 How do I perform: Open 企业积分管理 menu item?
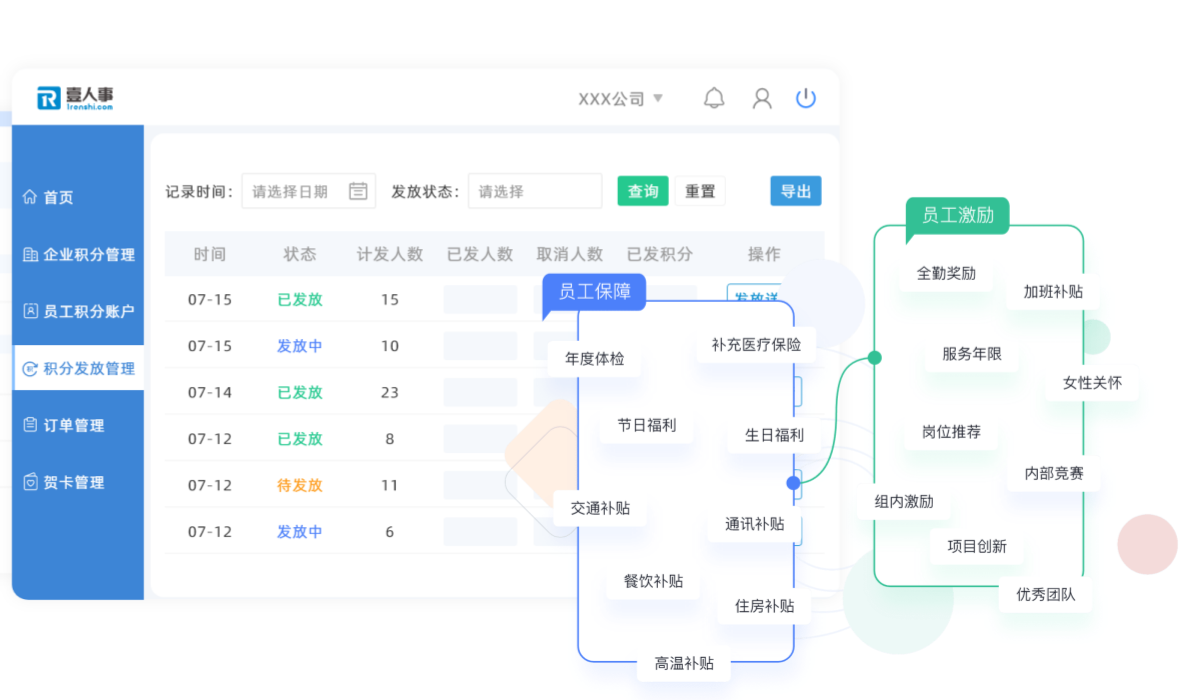tap(78, 254)
